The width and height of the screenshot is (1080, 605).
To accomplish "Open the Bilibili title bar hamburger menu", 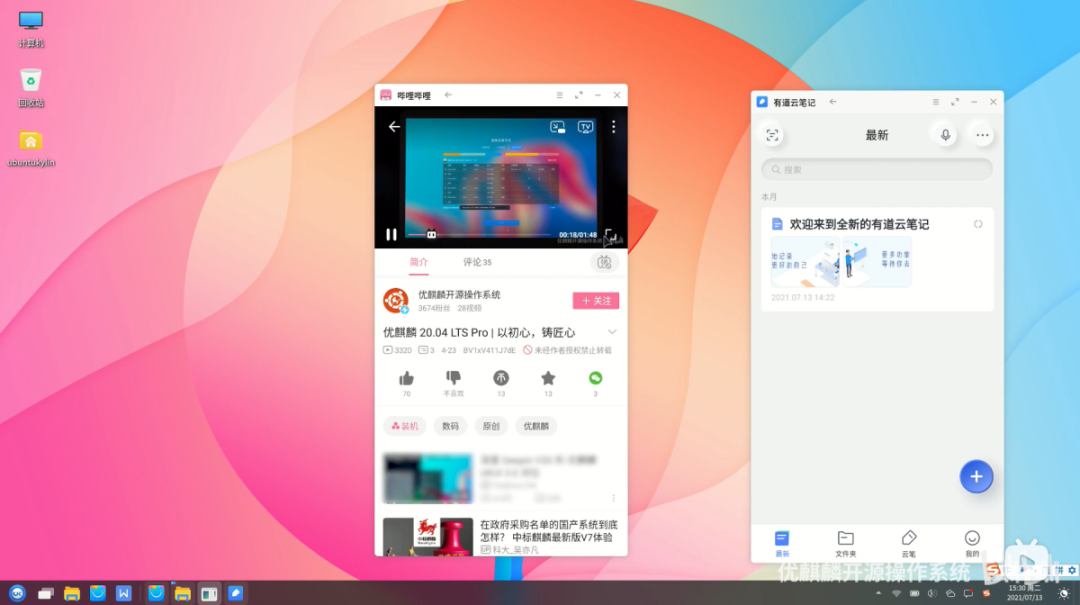I will [x=559, y=95].
